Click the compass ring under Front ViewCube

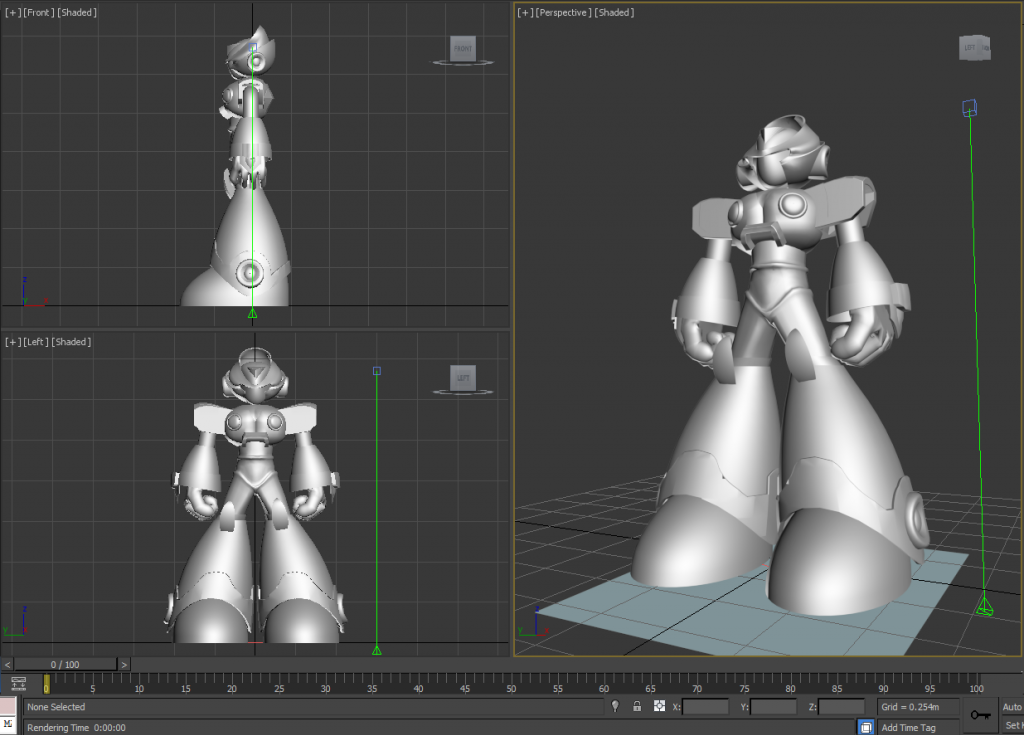click(x=463, y=63)
